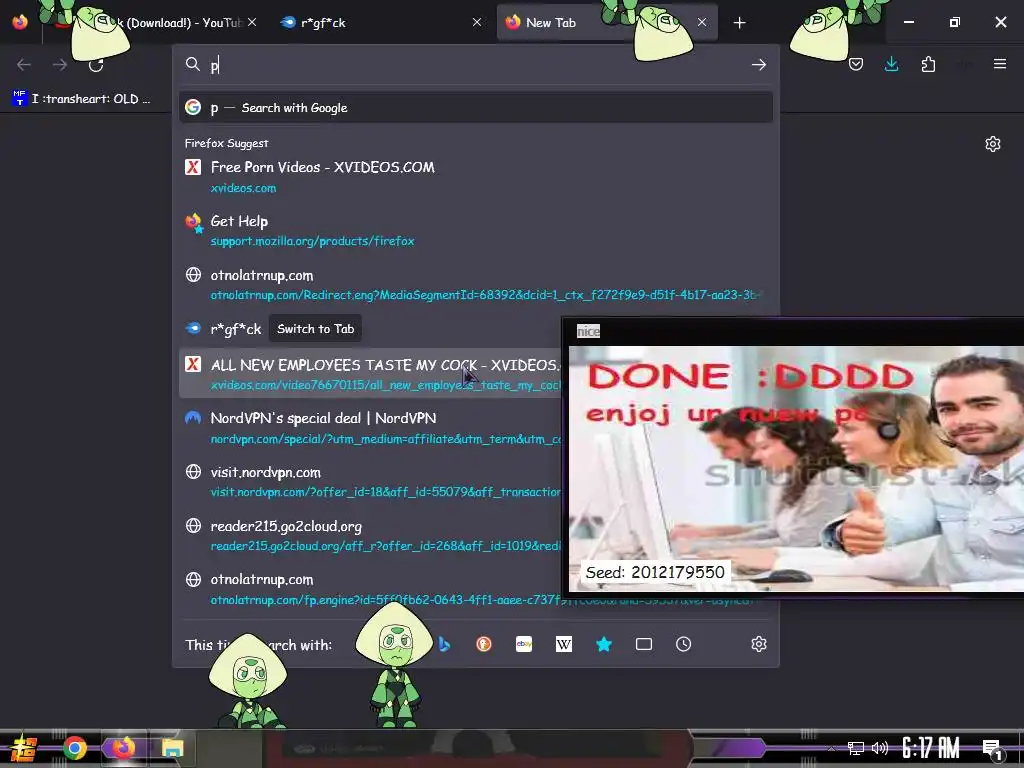Viewport: 1024px width, 768px height.
Task: Click the 'nice' popup window image
Action: click(x=796, y=469)
